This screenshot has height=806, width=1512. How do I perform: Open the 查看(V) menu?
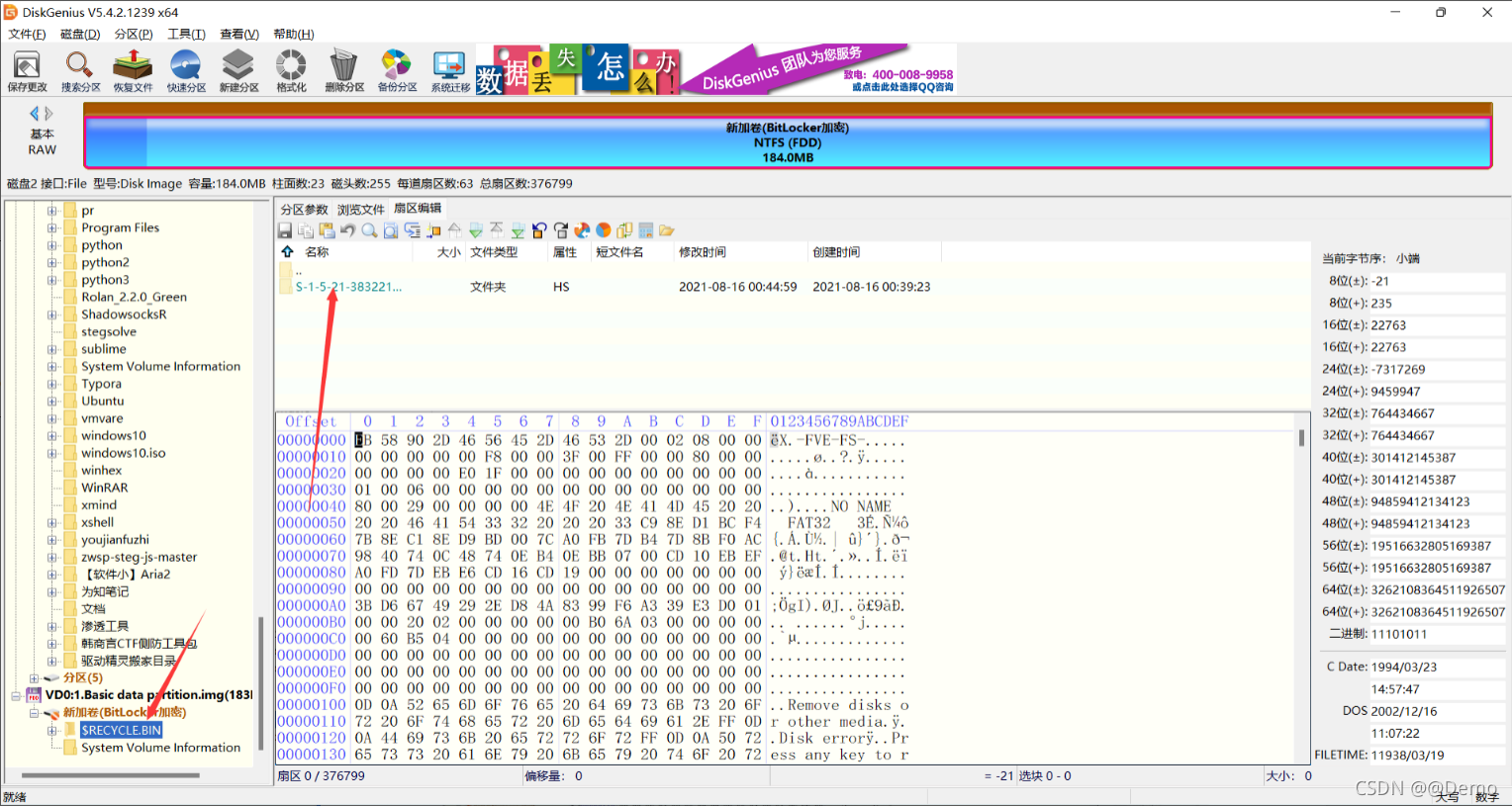click(x=239, y=34)
